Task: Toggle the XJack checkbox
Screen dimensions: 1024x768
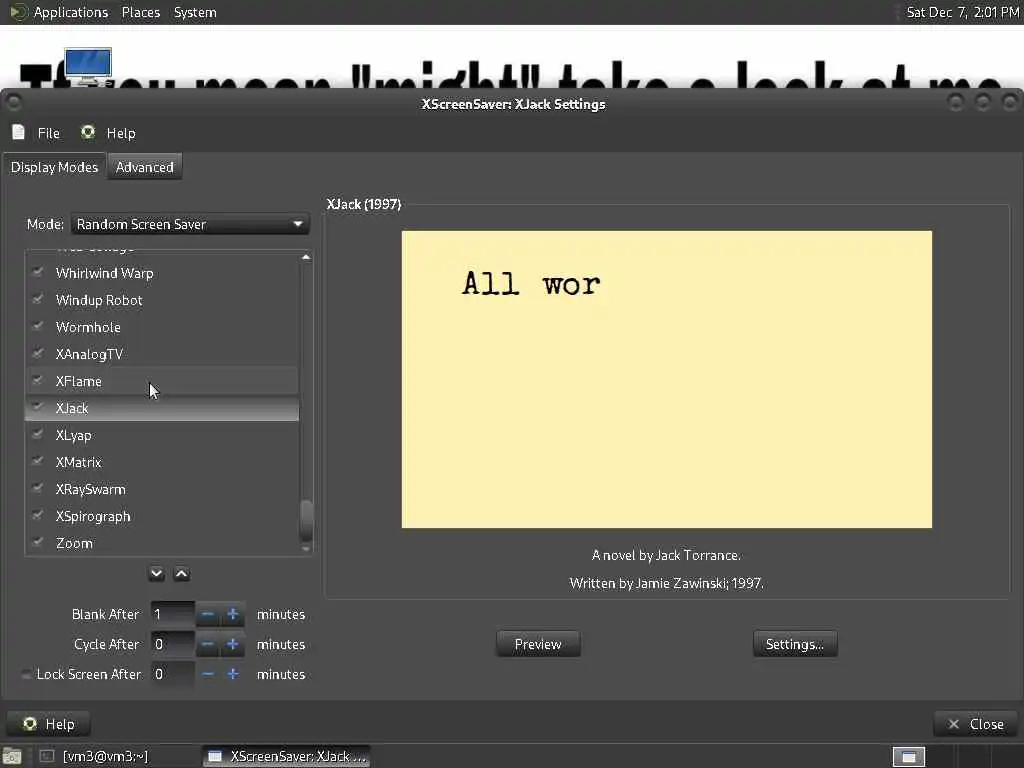Action: tap(38, 408)
